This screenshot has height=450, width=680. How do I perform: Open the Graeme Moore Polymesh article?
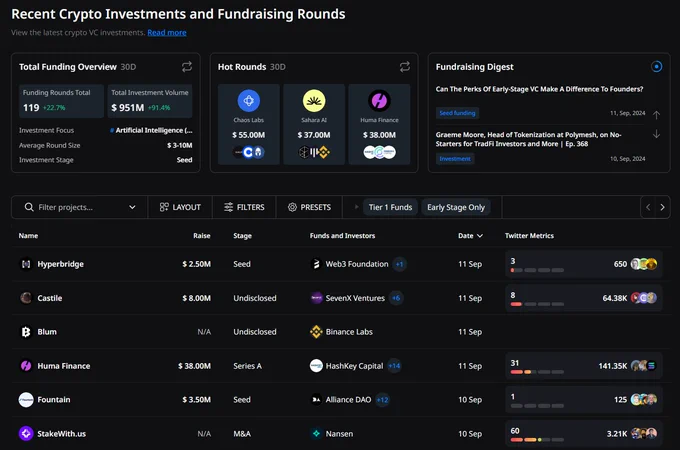529,139
